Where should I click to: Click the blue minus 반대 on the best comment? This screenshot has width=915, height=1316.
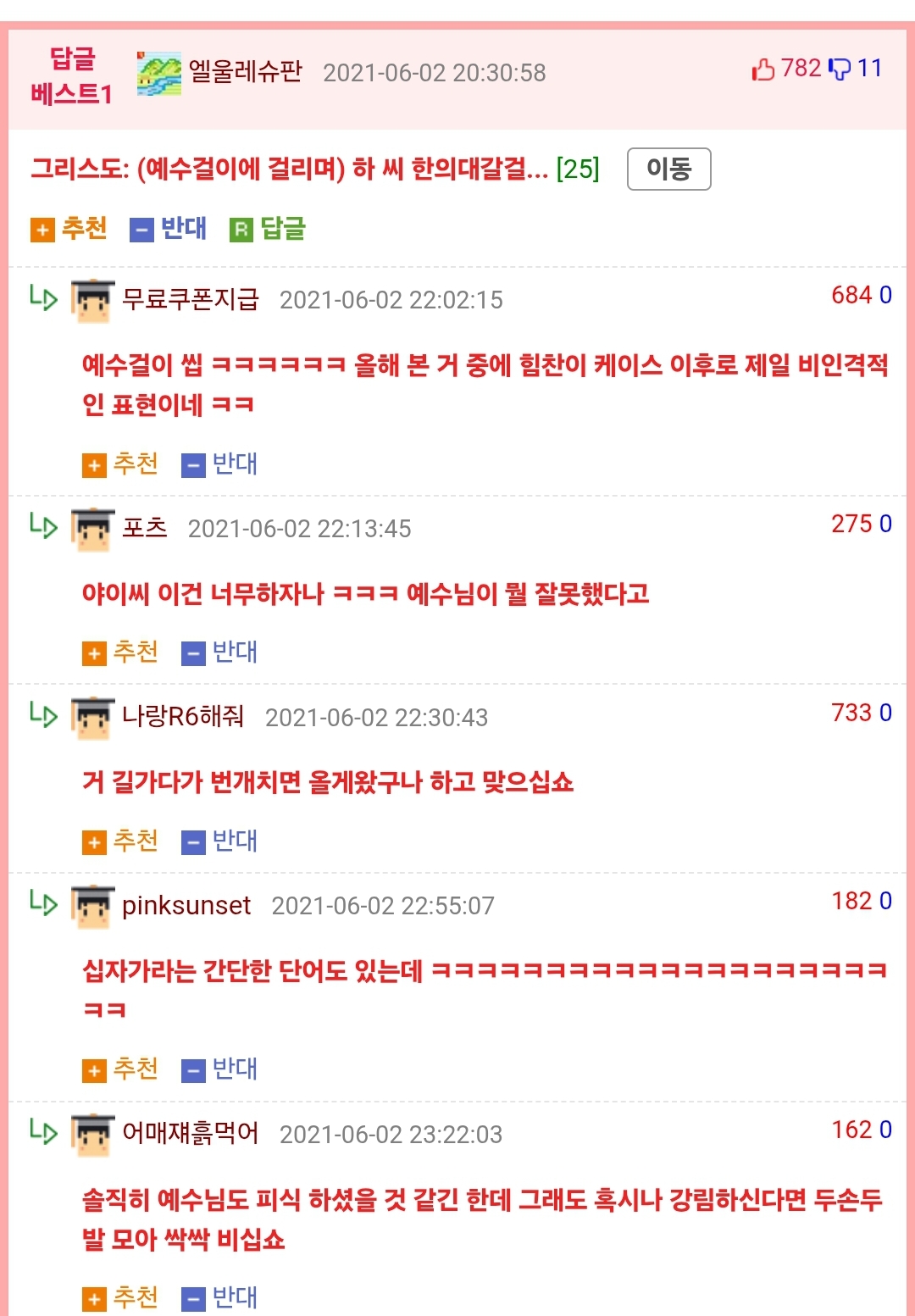(168, 229)
